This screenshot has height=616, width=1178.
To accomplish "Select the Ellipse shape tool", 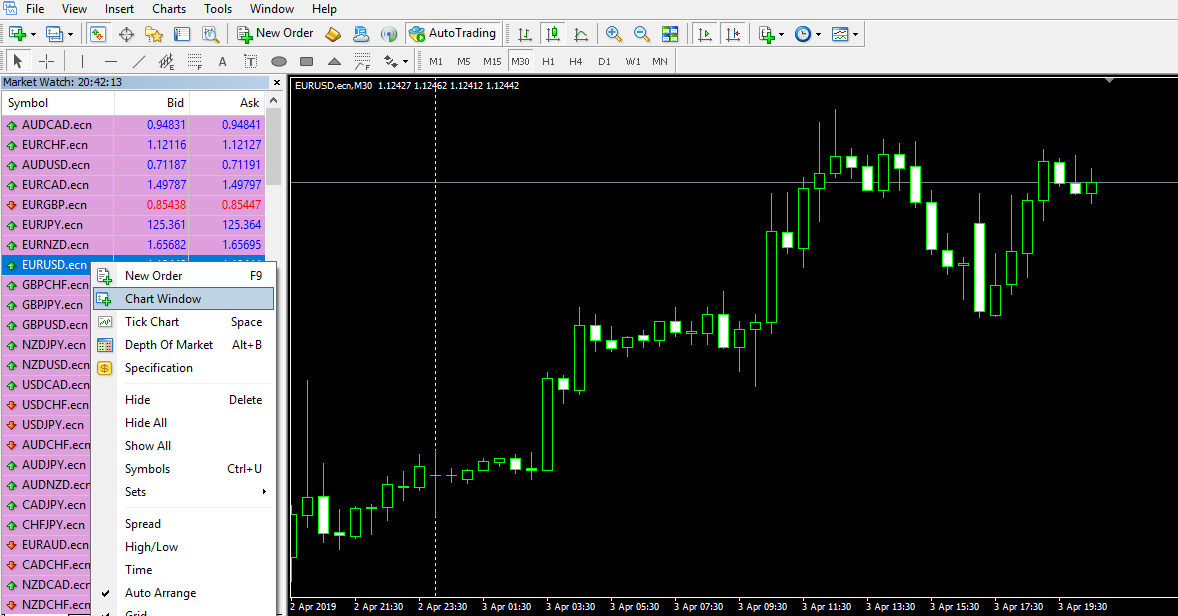I will [279, 62].
